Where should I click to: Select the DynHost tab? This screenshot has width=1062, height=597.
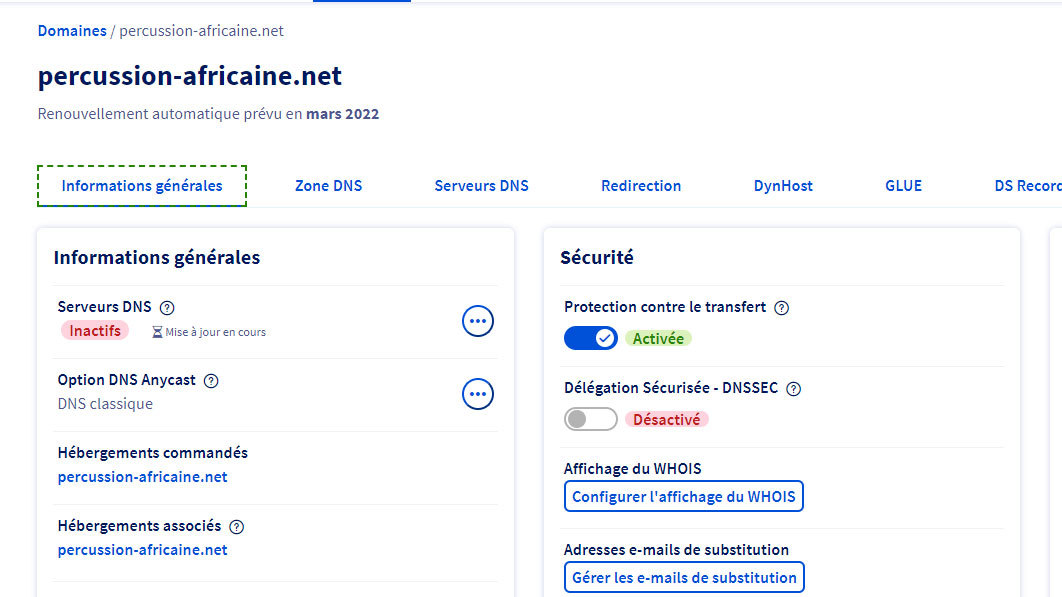coord(783,186)
